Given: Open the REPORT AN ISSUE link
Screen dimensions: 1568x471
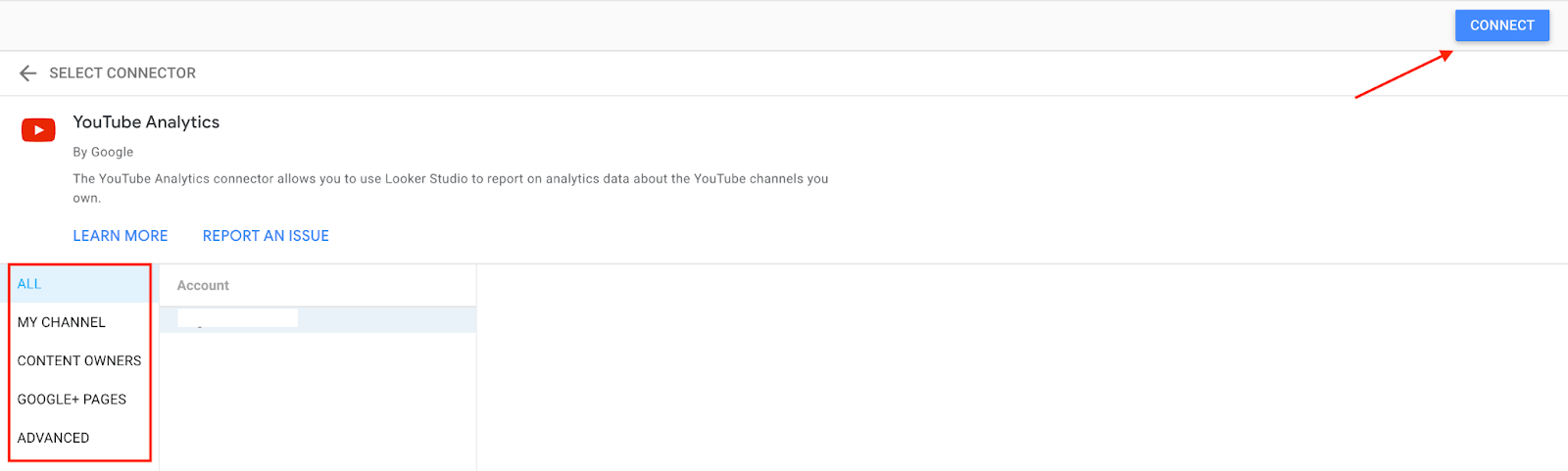Looking at the screenshot, I should (266, 236).
